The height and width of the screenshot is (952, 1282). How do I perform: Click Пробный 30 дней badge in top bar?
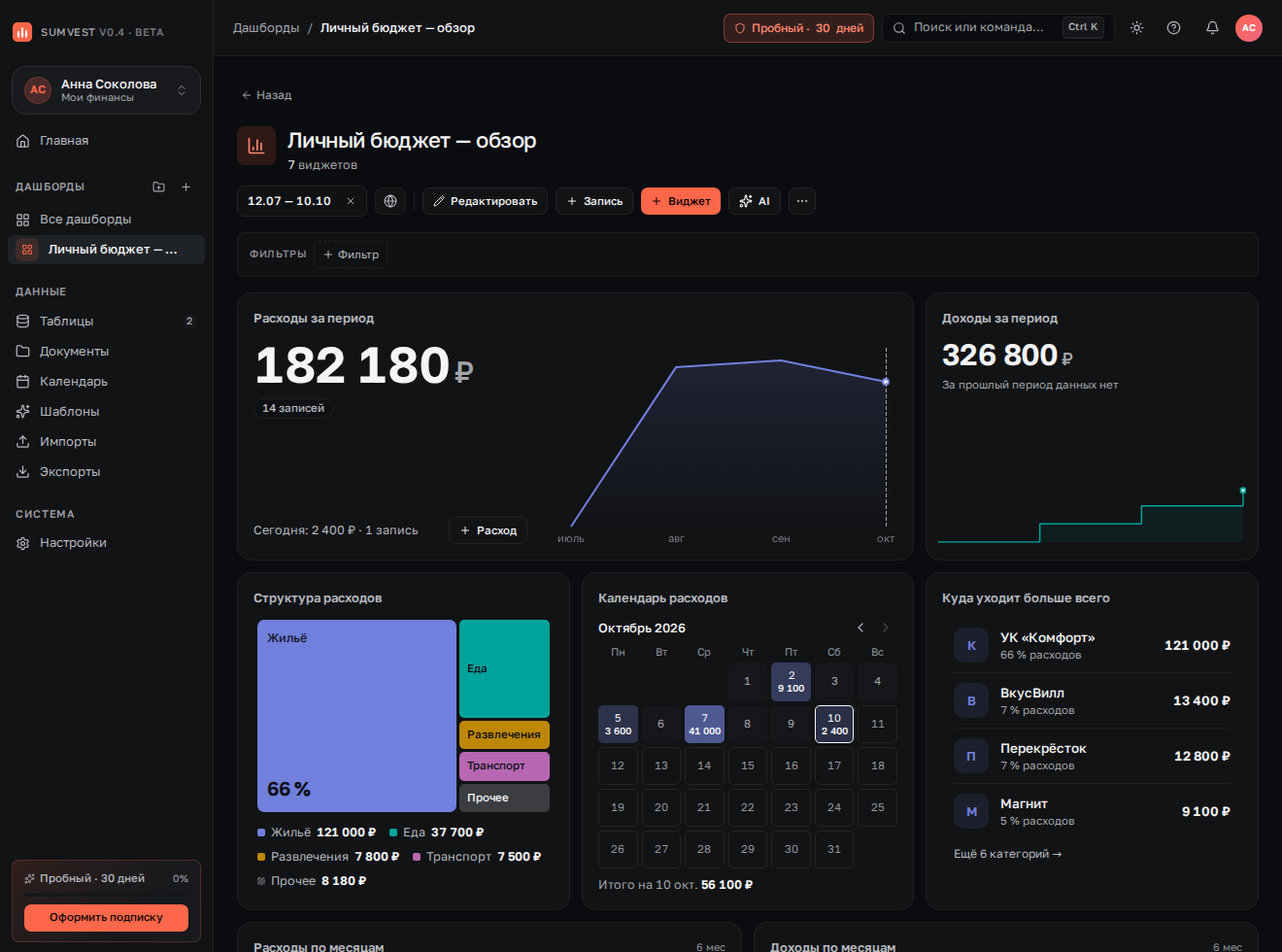click(x=798, y=28)
